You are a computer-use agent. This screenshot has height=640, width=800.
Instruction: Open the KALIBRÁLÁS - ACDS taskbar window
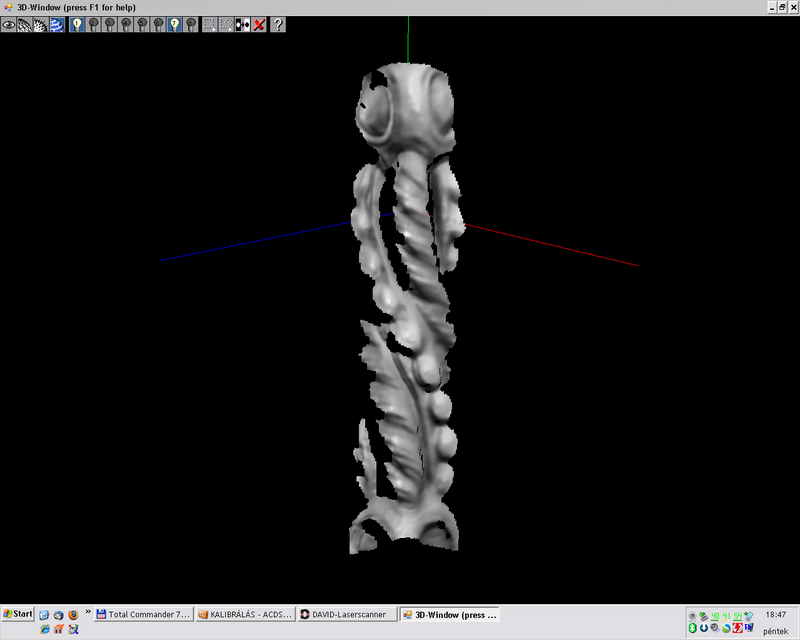pyautogui.click(x=245, y=614)
